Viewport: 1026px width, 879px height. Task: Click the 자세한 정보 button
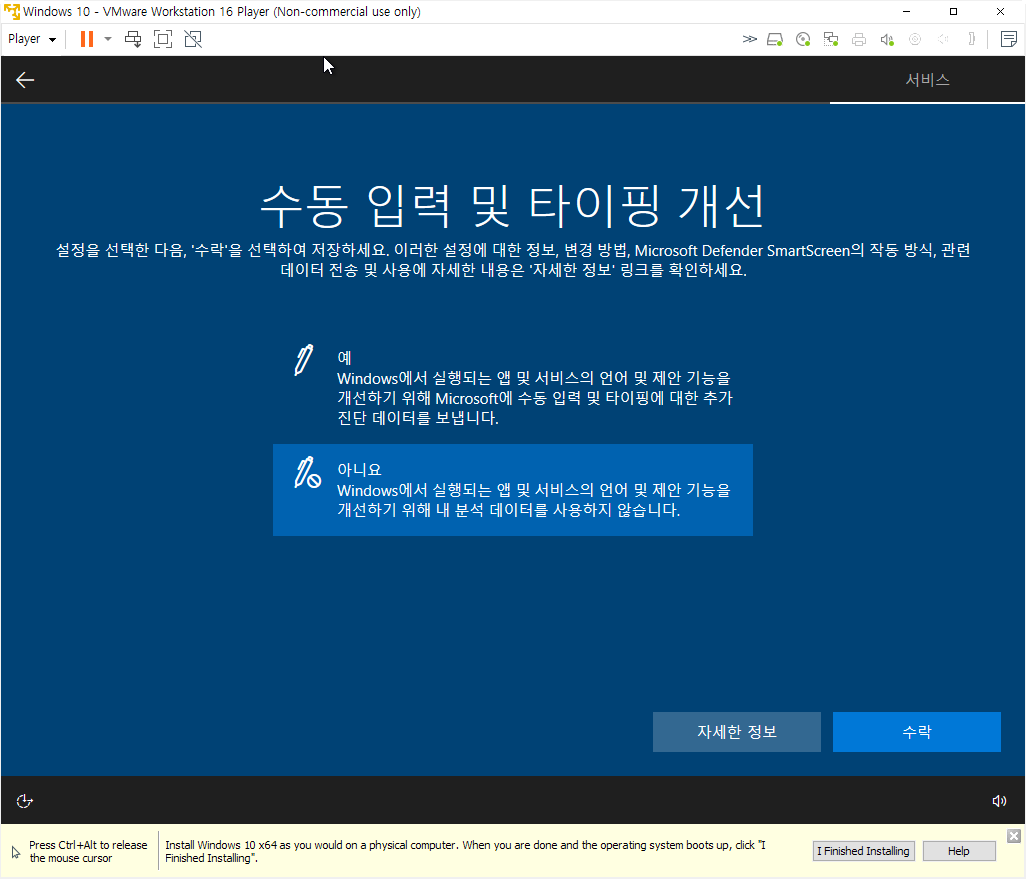(x=737, y=732)
